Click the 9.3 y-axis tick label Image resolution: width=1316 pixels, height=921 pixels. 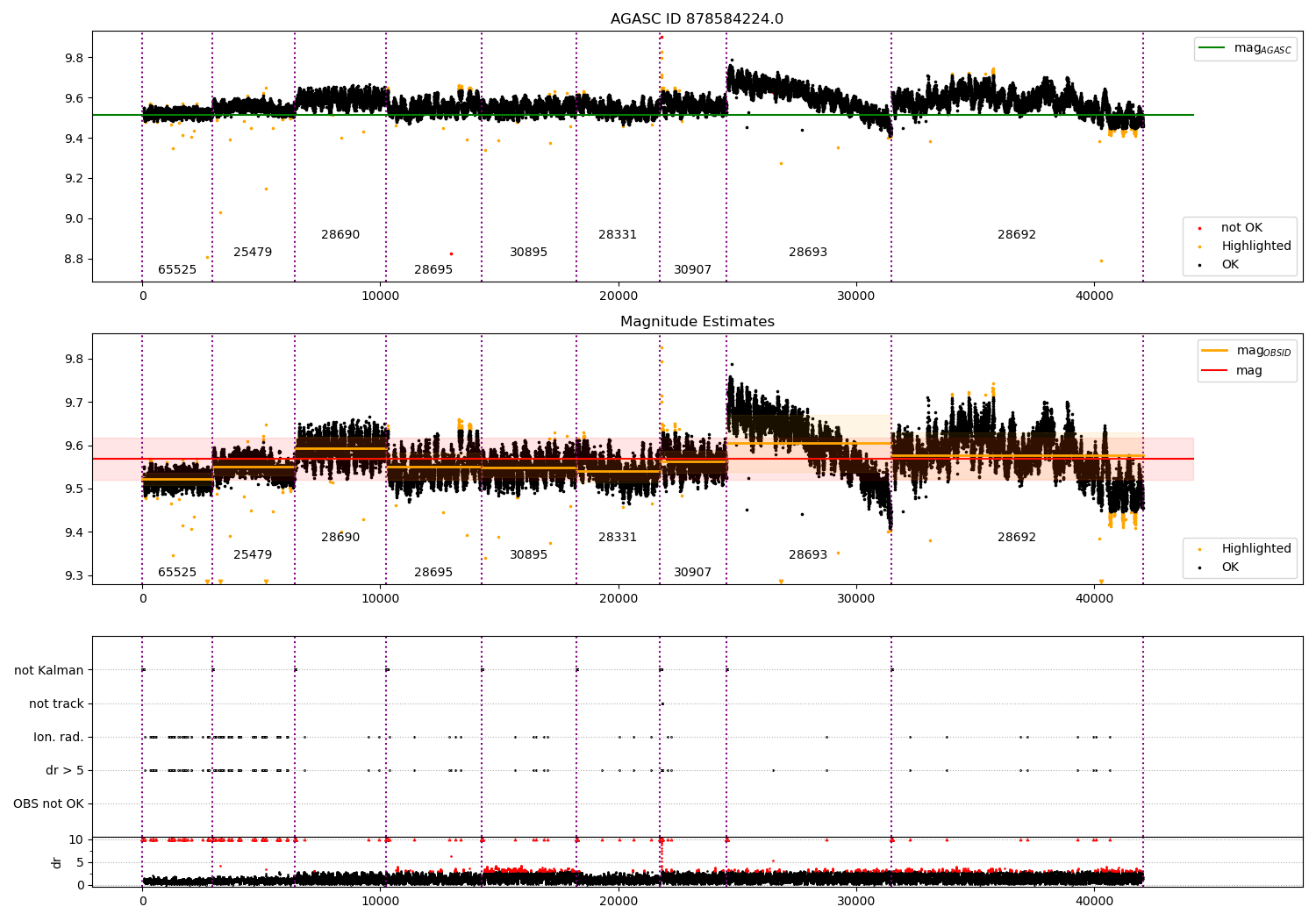coord(74,576)
